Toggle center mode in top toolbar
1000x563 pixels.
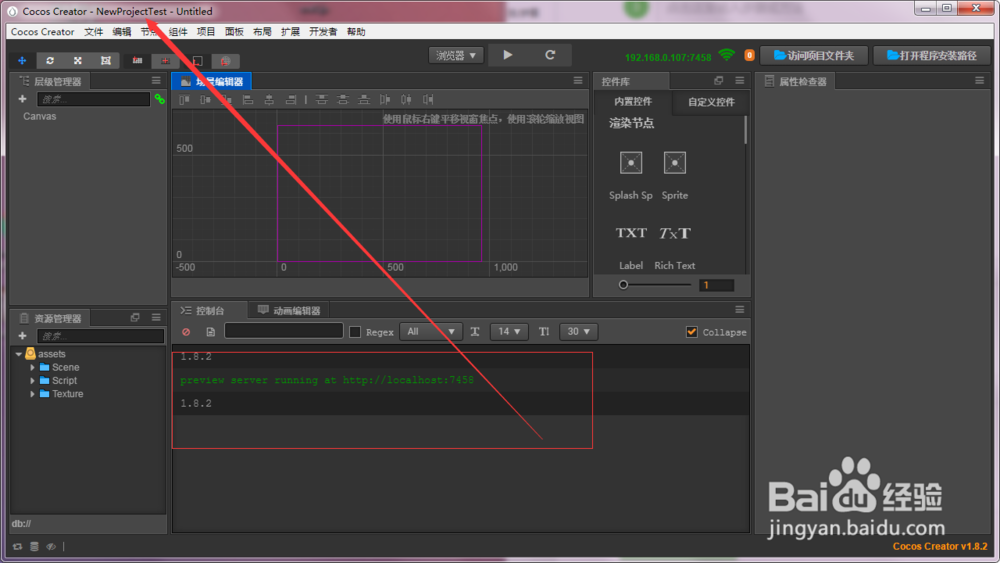click(x=165, y=61)
